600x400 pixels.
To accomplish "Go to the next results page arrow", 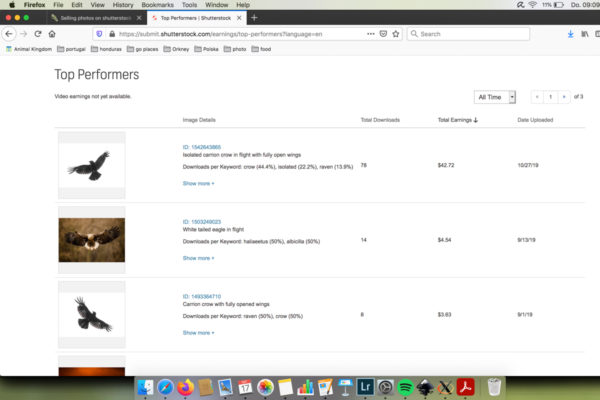I will click(564, 97).
